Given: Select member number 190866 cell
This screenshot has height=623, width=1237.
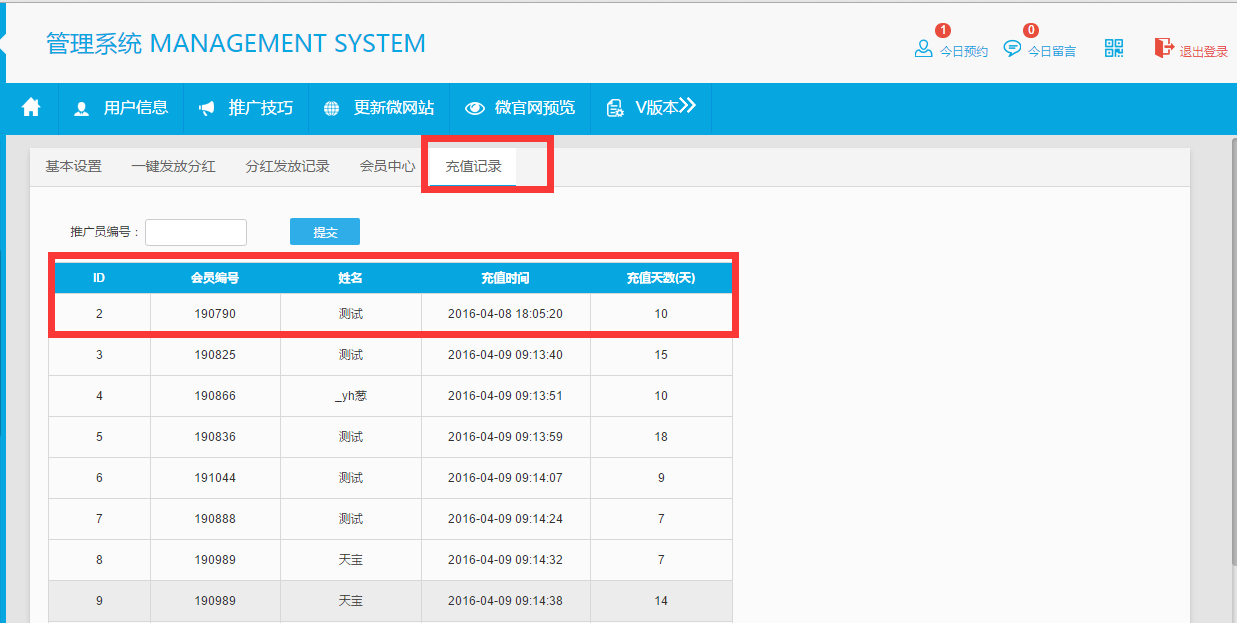Looking at the screenshot, I should 215,396.
